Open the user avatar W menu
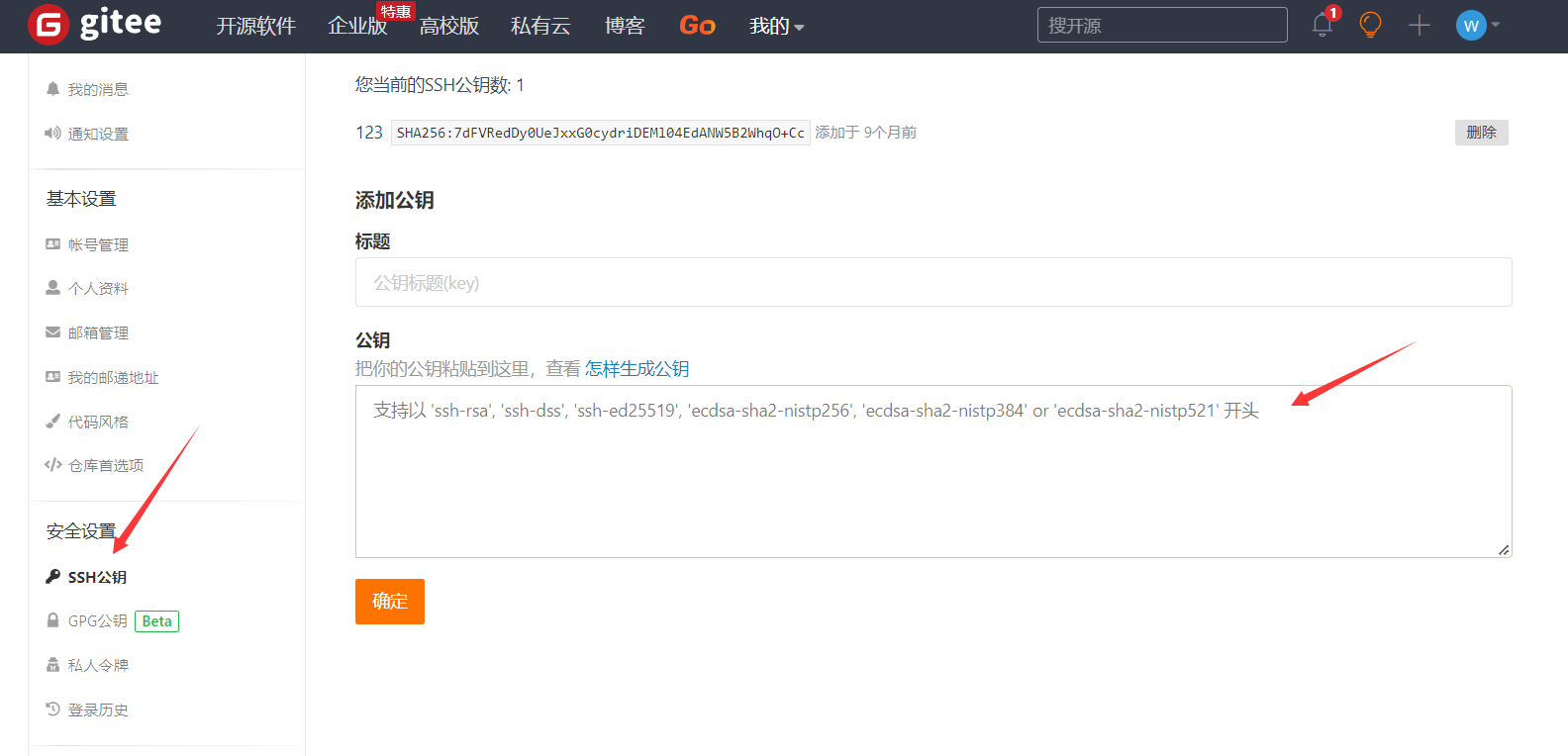The width and height of the screenshot is (1568, 756). click(1472, 26)
